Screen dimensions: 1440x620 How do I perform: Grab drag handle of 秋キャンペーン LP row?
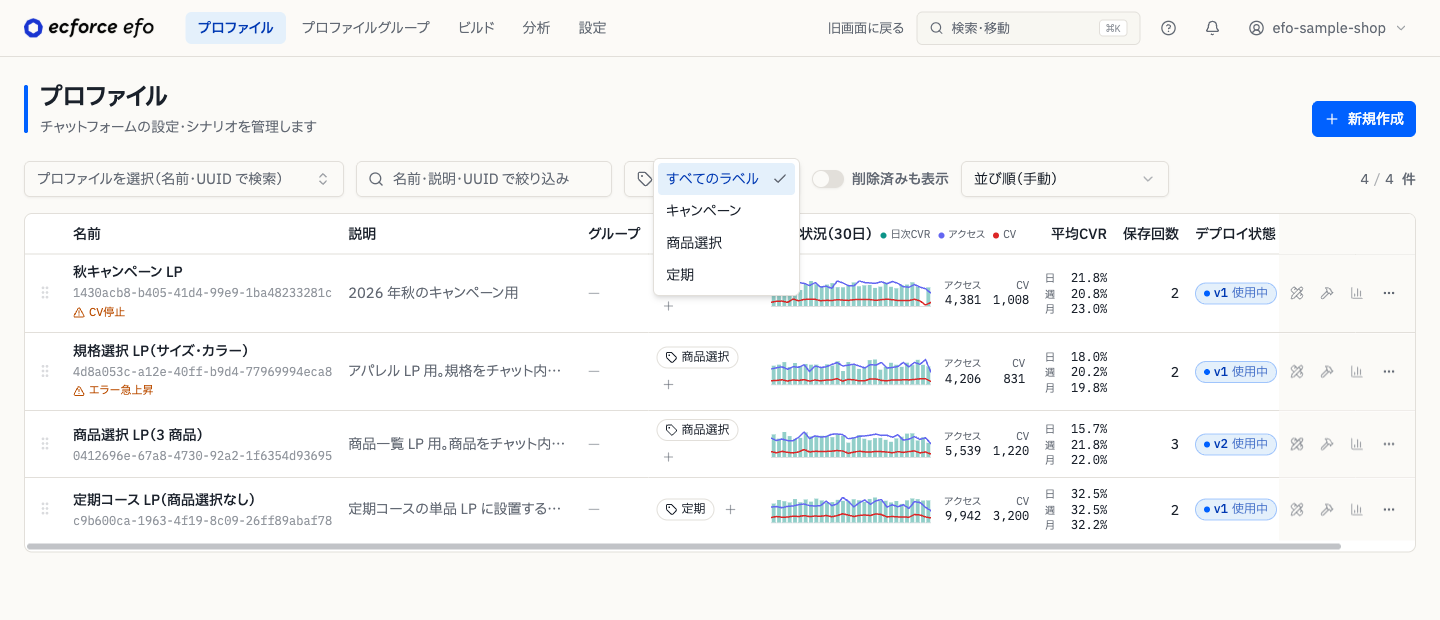tap(44, 293)
